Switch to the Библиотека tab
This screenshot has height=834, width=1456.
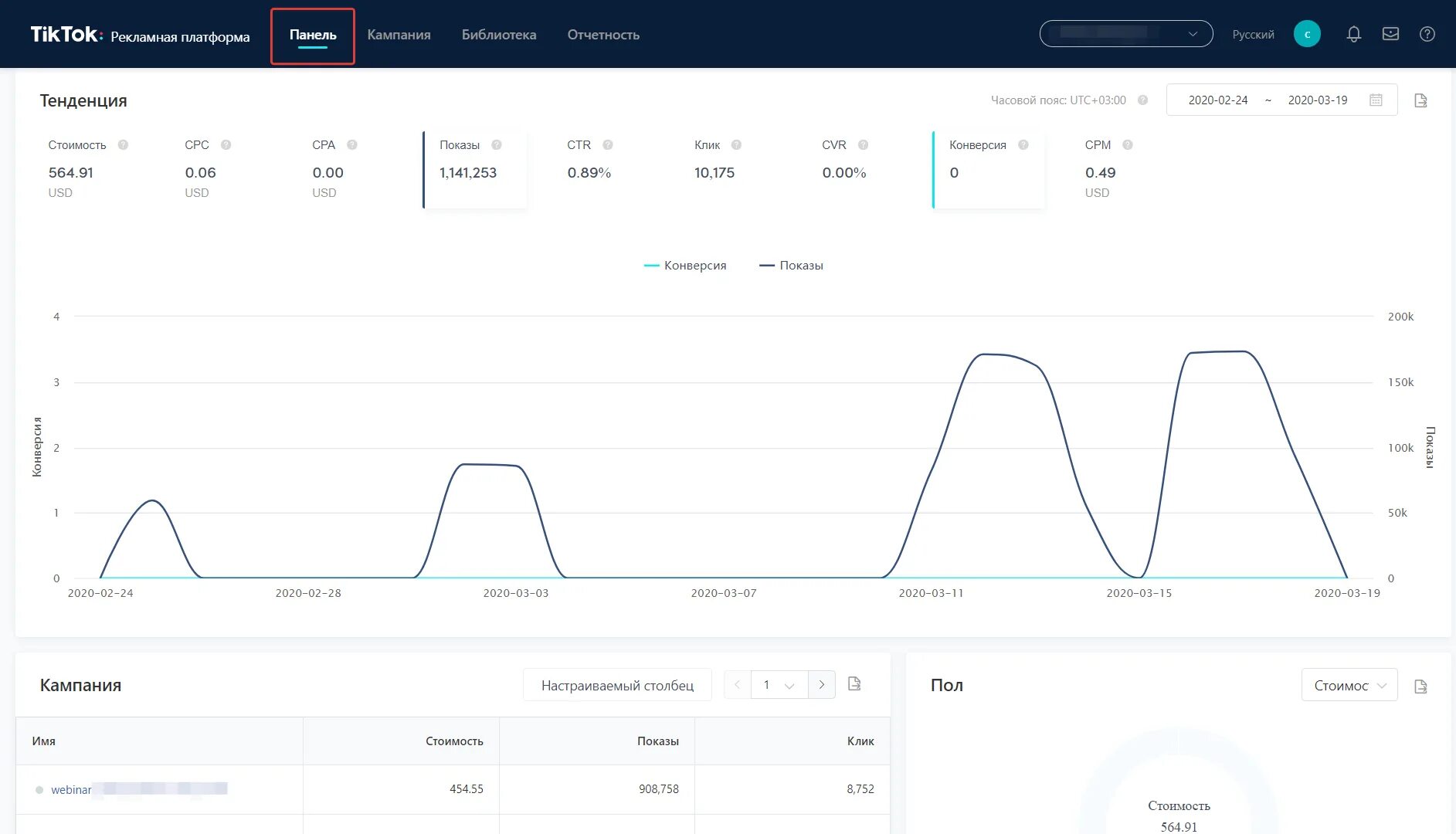pyautogui.click(x=499, y=35)
